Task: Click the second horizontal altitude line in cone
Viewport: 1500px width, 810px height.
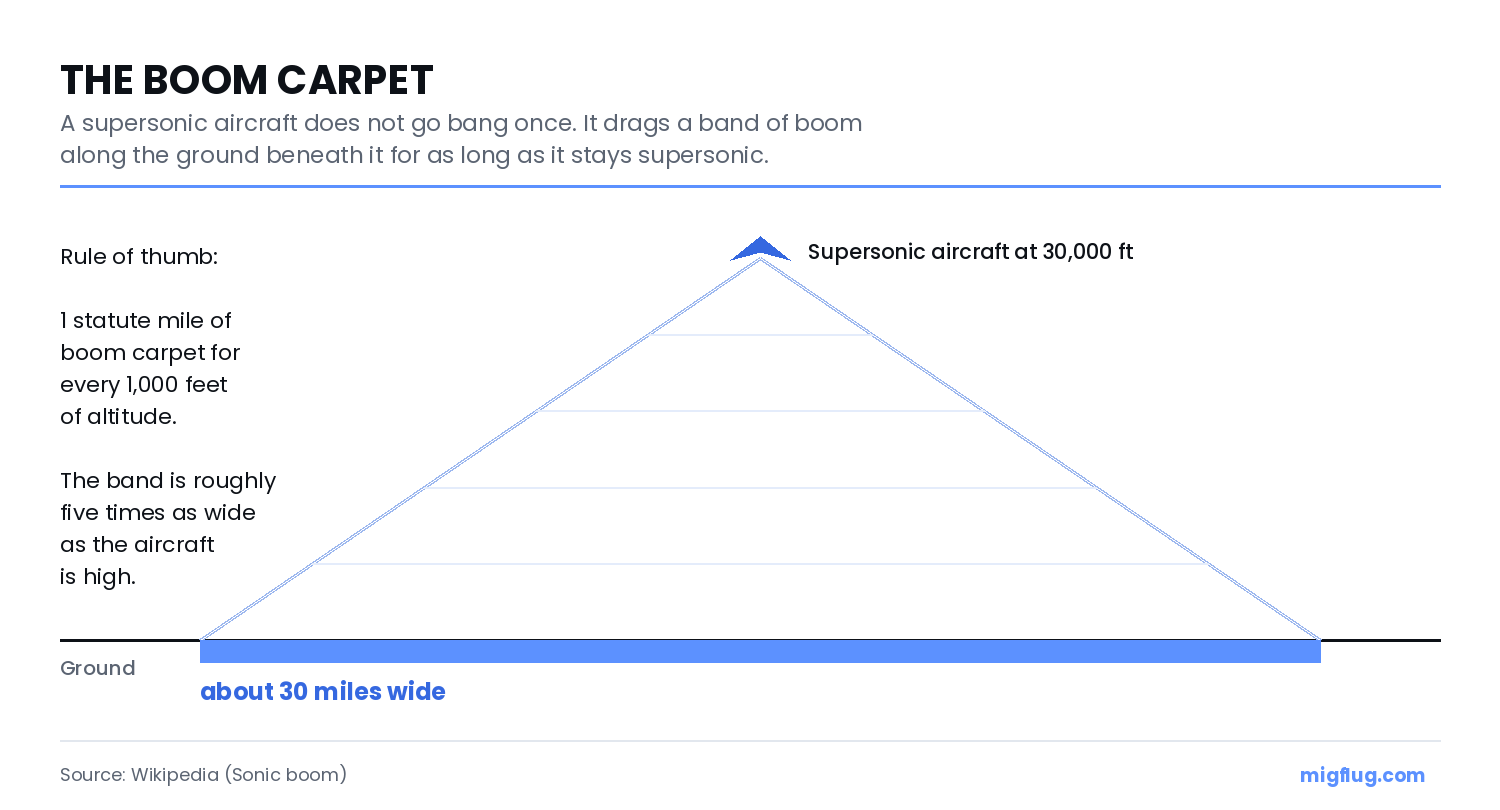Action: coord(760,411)
